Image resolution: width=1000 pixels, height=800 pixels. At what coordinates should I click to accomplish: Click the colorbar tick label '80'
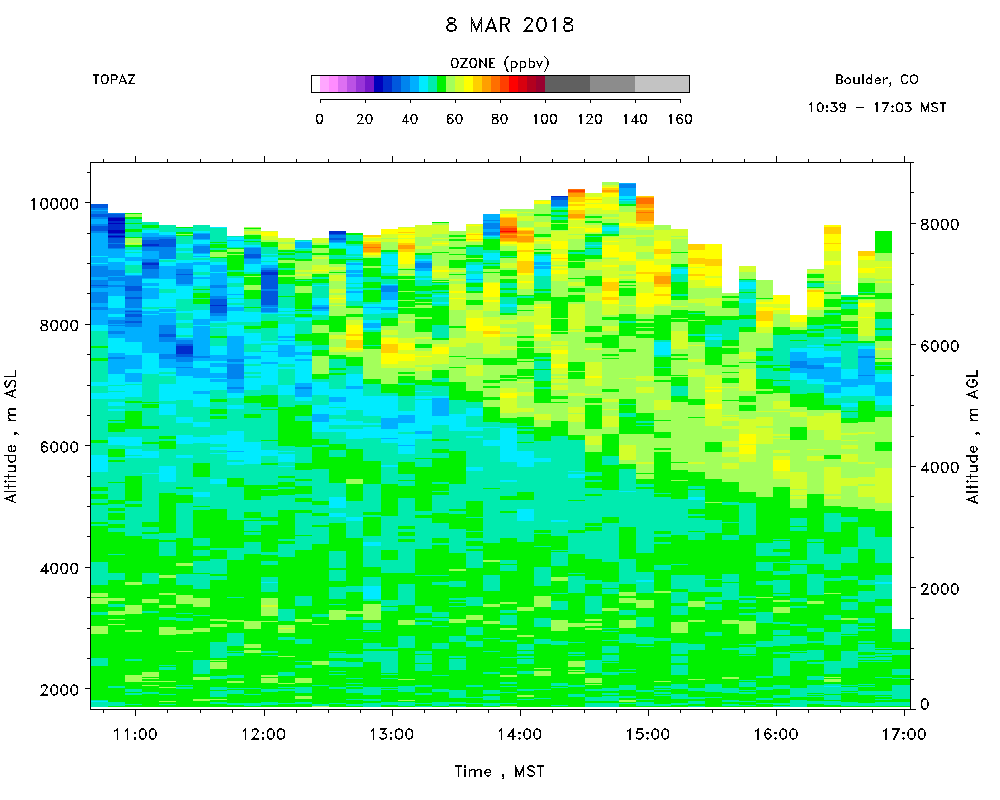(499, 119)
